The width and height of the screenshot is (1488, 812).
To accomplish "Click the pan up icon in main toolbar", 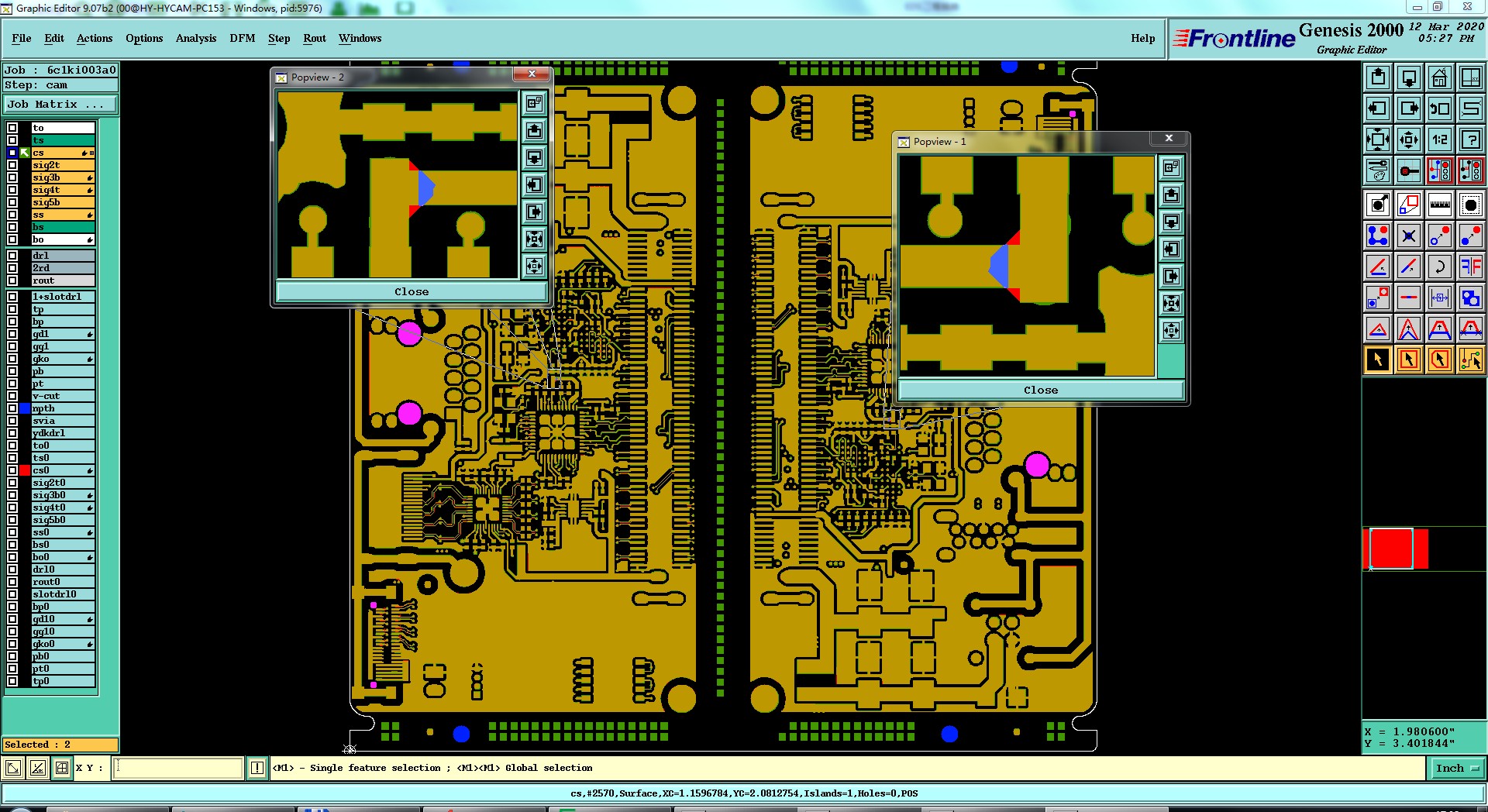I will pyautogui.click(x=1378, y=77).
